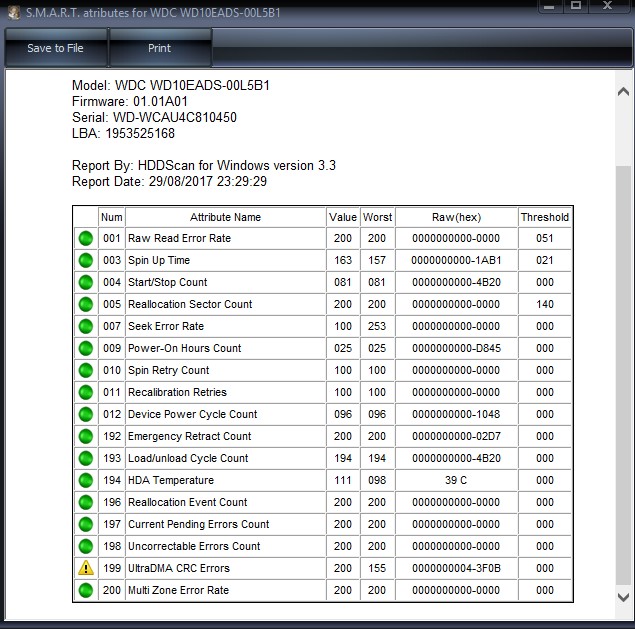Viewport: 635px width, 629px height.
Task: Click the Spin Up Time threshold 021
Action: 545,260
